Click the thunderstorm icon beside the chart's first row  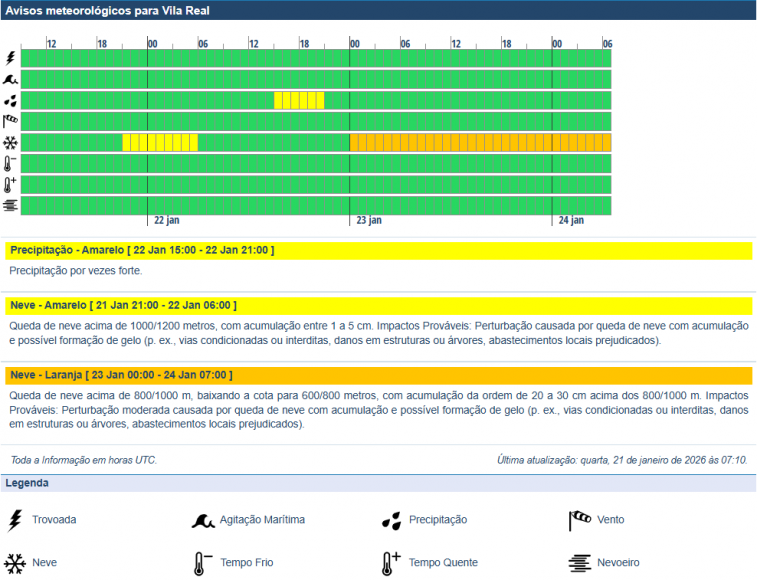pos(10,58)
